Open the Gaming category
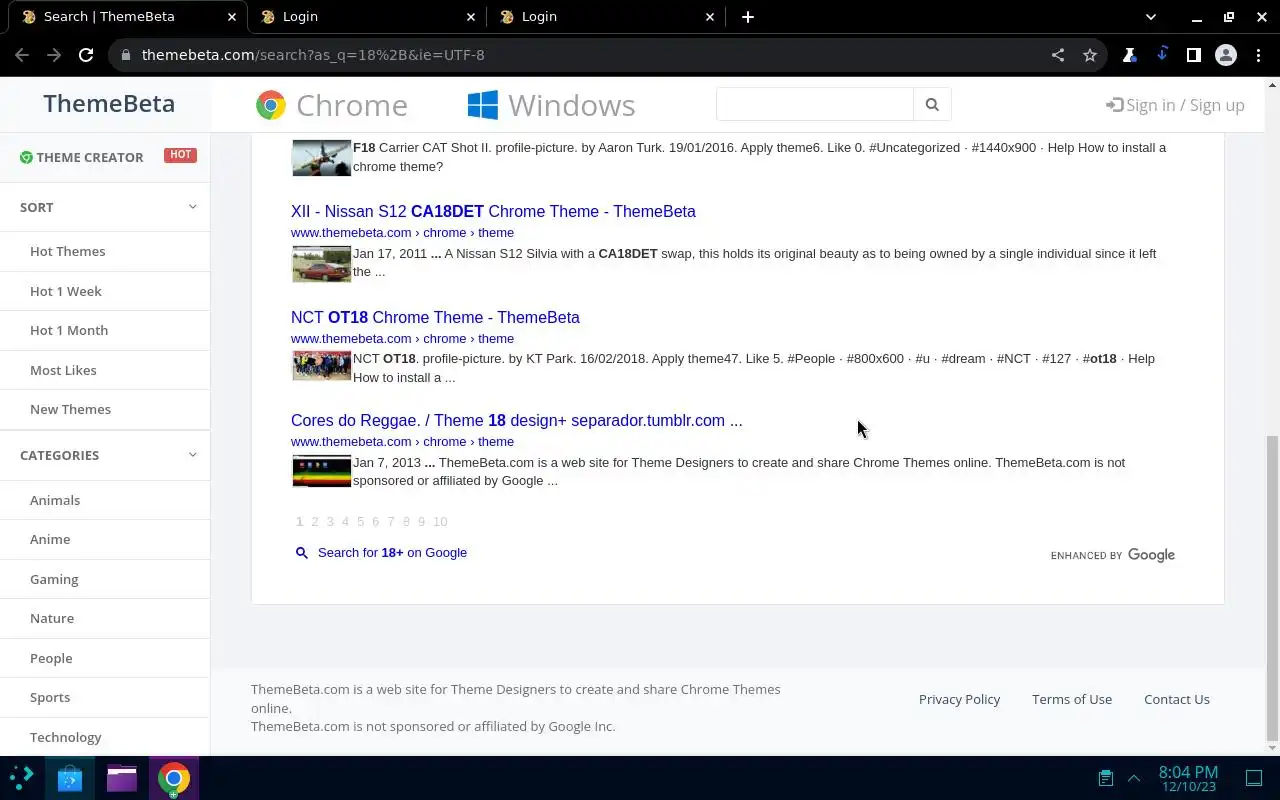 coord(54,579)
